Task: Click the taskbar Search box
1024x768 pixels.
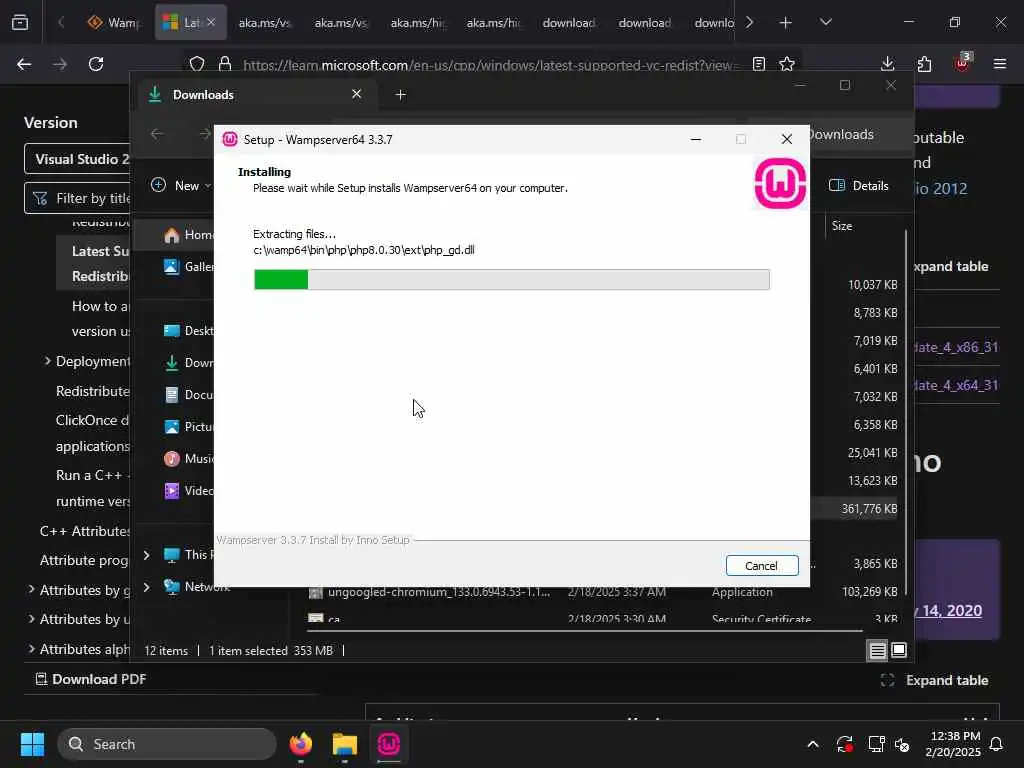Action: (x=167, y=744)
